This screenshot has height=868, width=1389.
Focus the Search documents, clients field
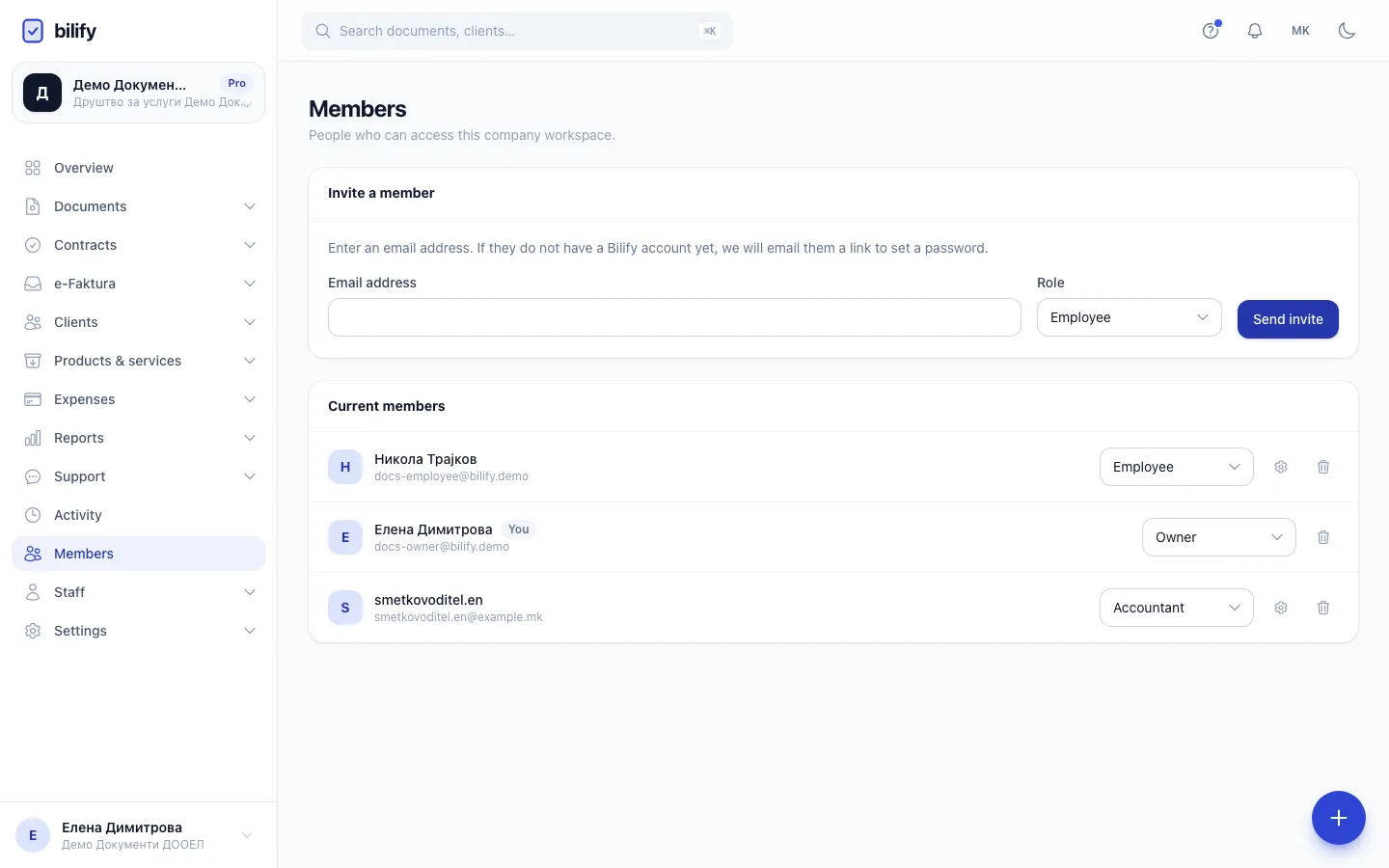tap(517, 31)
